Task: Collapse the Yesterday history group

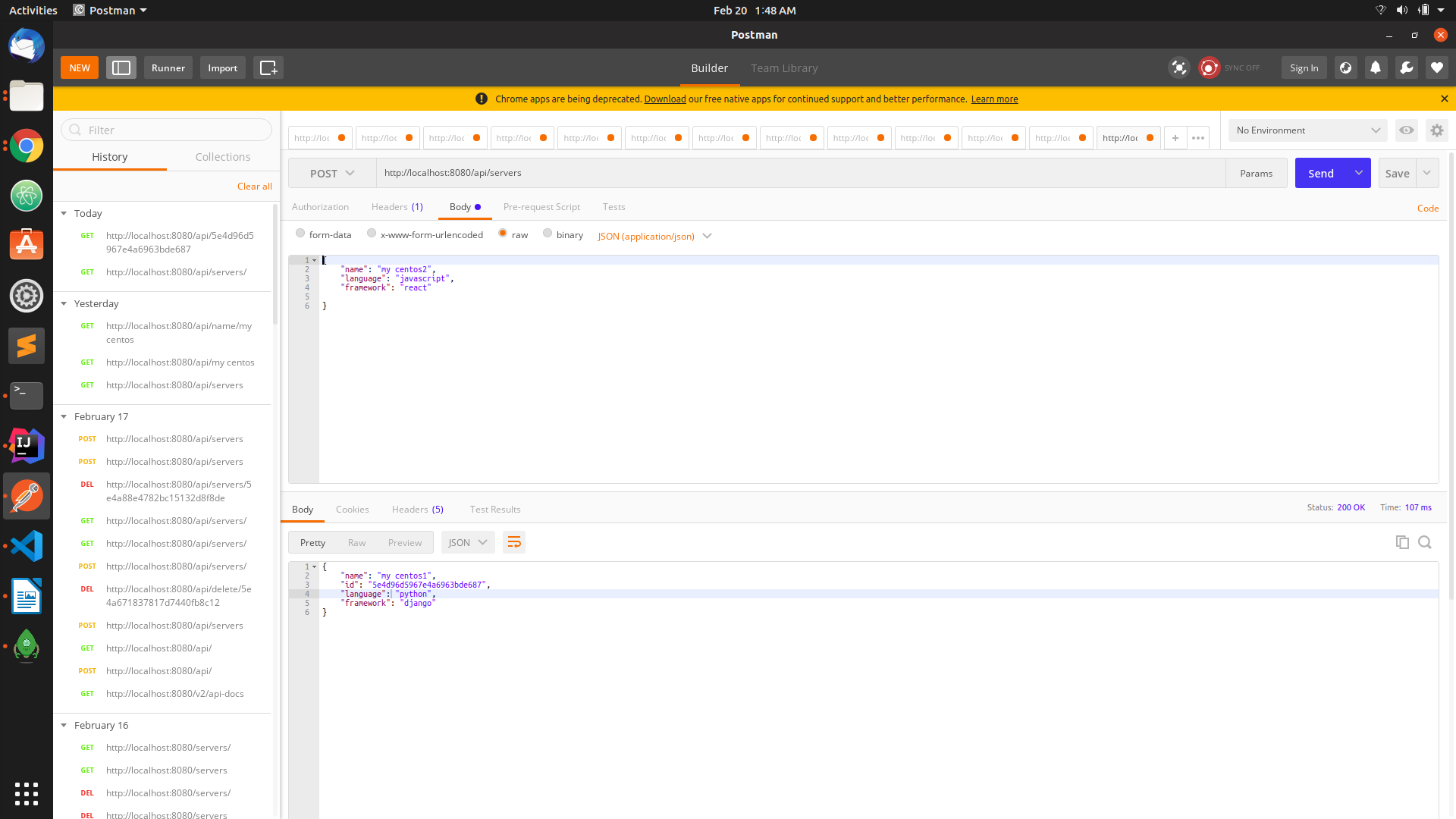Action: tap(64, 303)
